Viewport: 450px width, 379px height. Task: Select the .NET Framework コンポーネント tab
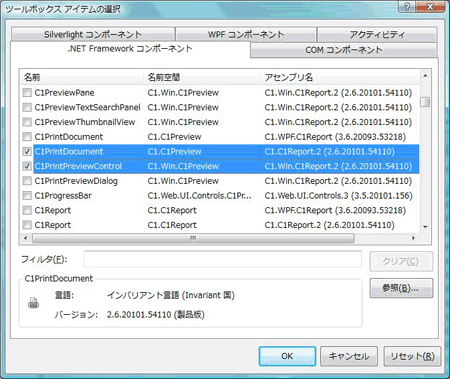(130, 49)
